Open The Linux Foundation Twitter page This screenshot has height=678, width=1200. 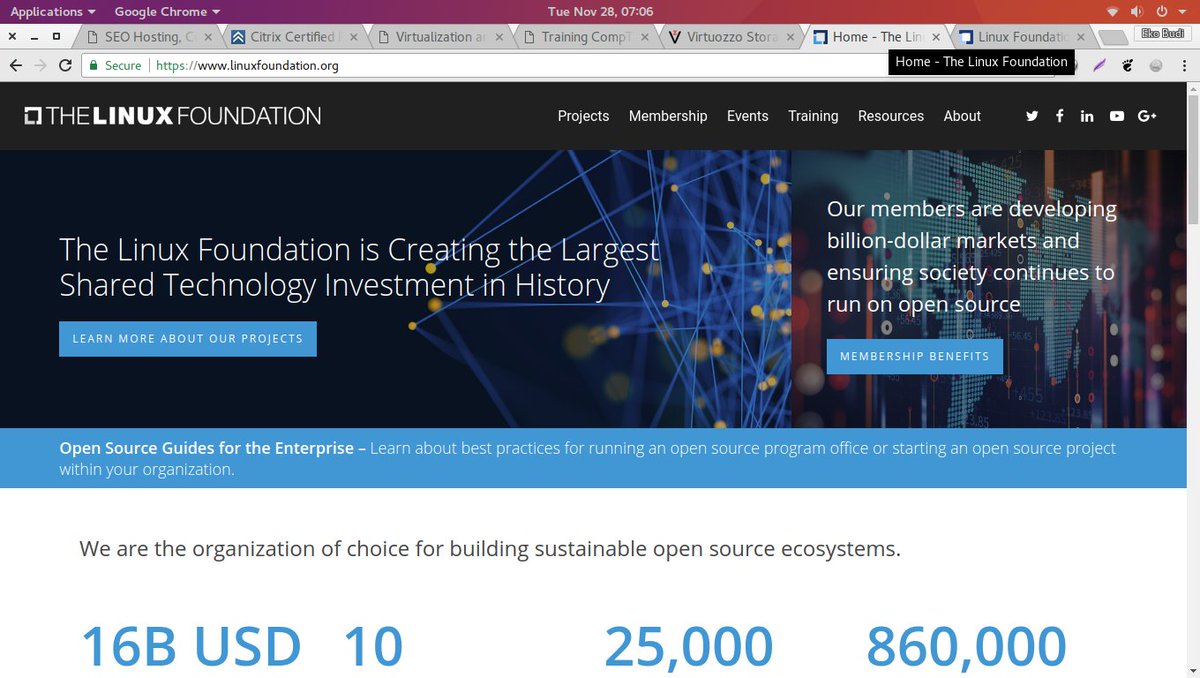pos(1032,116)
